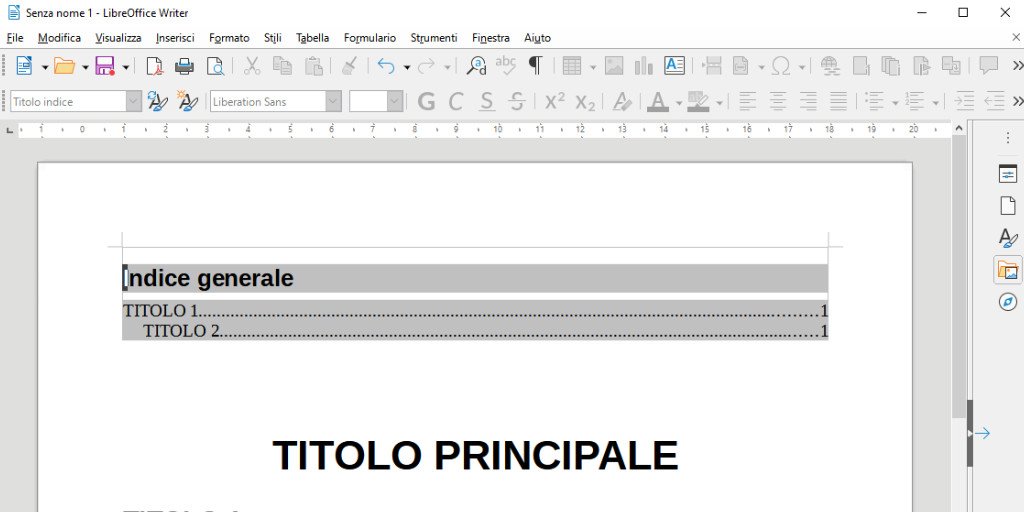Open recent documents dropdown arrow next to folder

pyautogui.click(x=84, y=67)
